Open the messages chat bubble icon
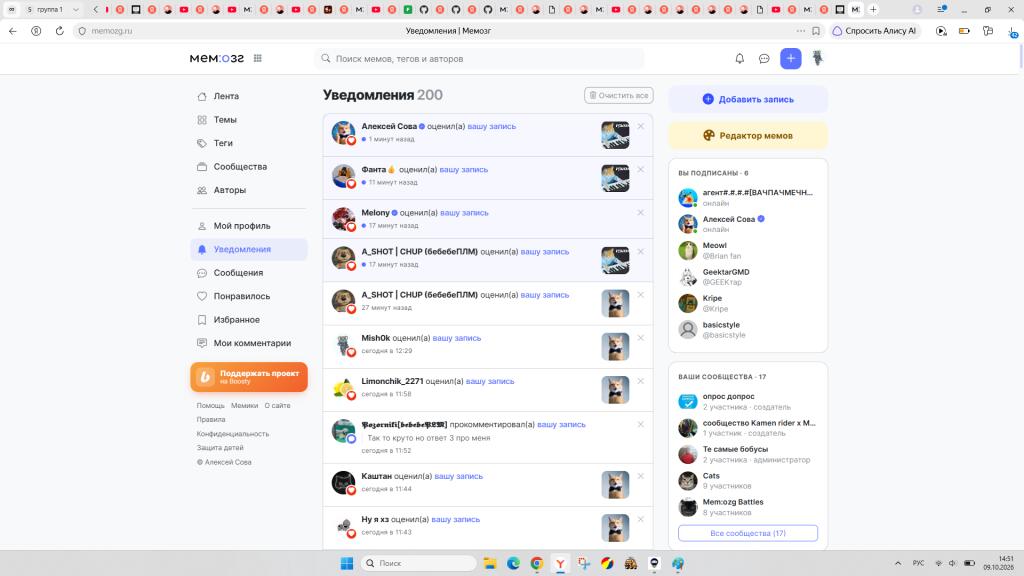The height and width of the screenshot is (576, 1024). [x=764, y=59]
